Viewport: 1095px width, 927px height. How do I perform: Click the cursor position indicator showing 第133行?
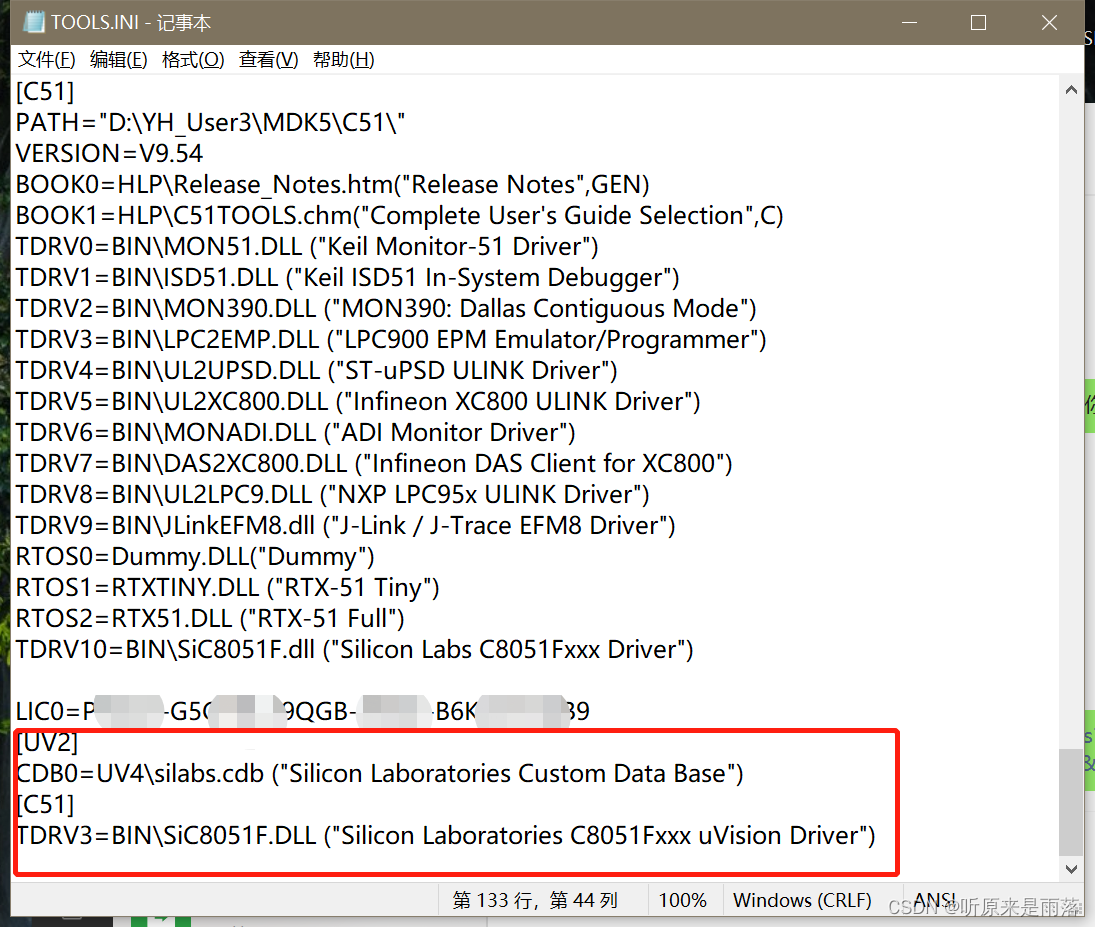(x=536, y=899)
